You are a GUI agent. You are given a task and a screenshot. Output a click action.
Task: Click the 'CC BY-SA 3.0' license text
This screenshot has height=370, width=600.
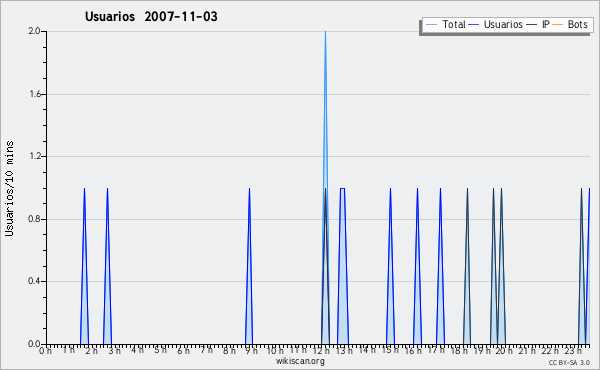click(x=569, y=363)
